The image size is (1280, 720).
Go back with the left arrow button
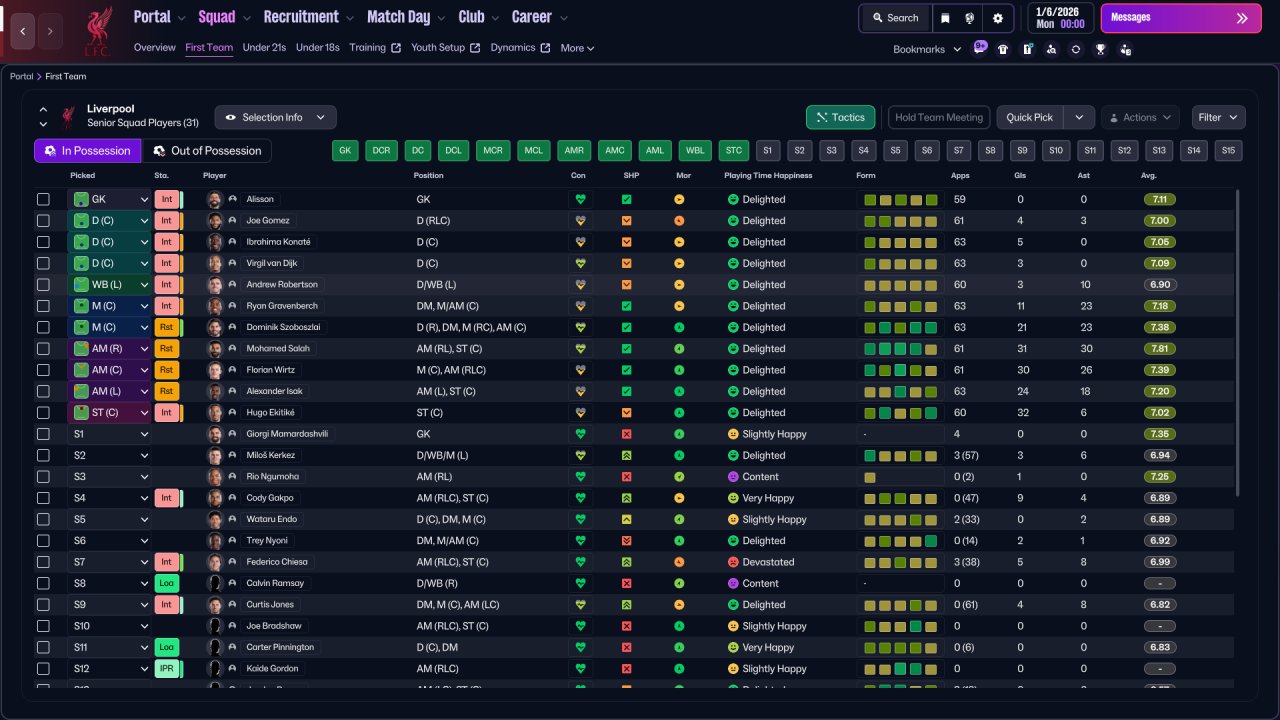[x=23, y=31]
